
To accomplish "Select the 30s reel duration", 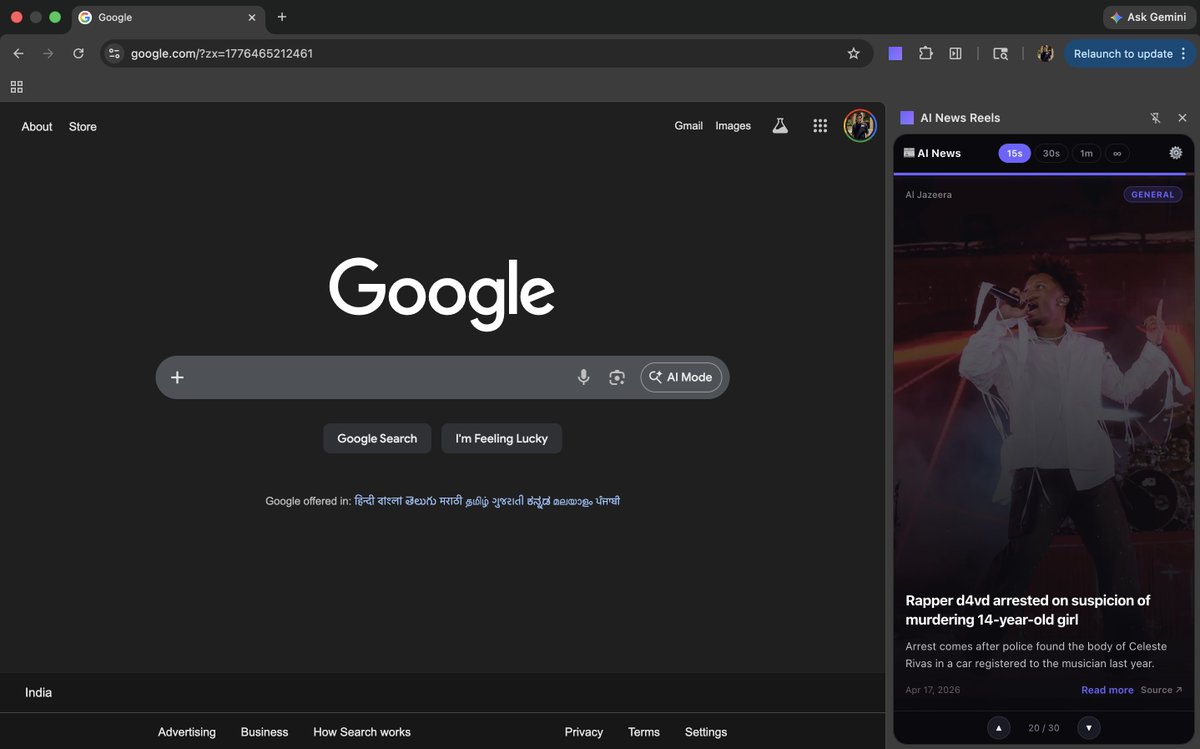I will pos(1051,152).
